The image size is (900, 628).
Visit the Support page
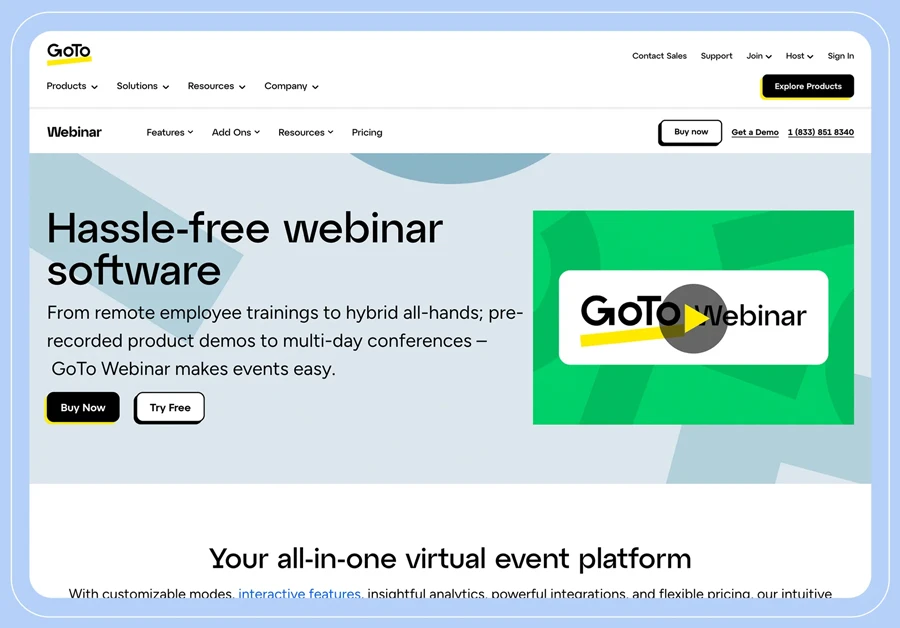[716, 56]
